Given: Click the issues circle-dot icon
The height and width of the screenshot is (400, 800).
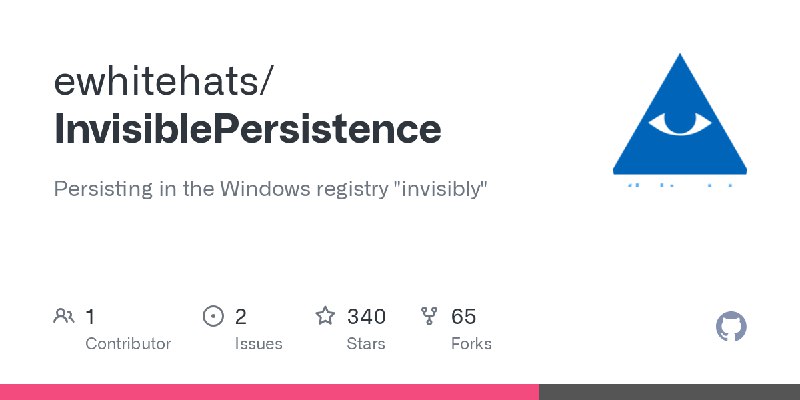Looking at the screenshot, I should tap(213, 316).
